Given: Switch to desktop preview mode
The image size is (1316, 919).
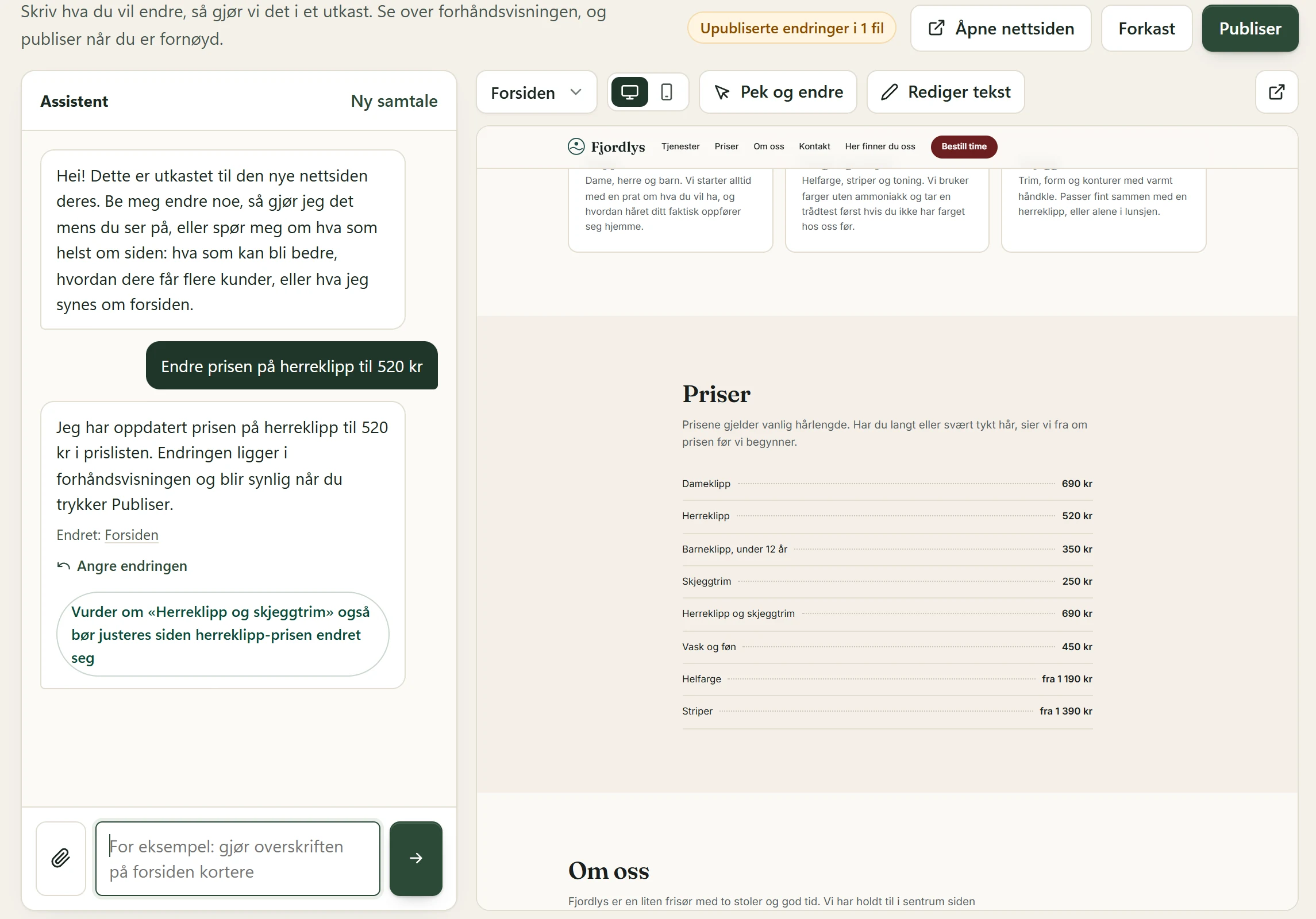Looking at the screenshot, I should [x=629, y=92].
